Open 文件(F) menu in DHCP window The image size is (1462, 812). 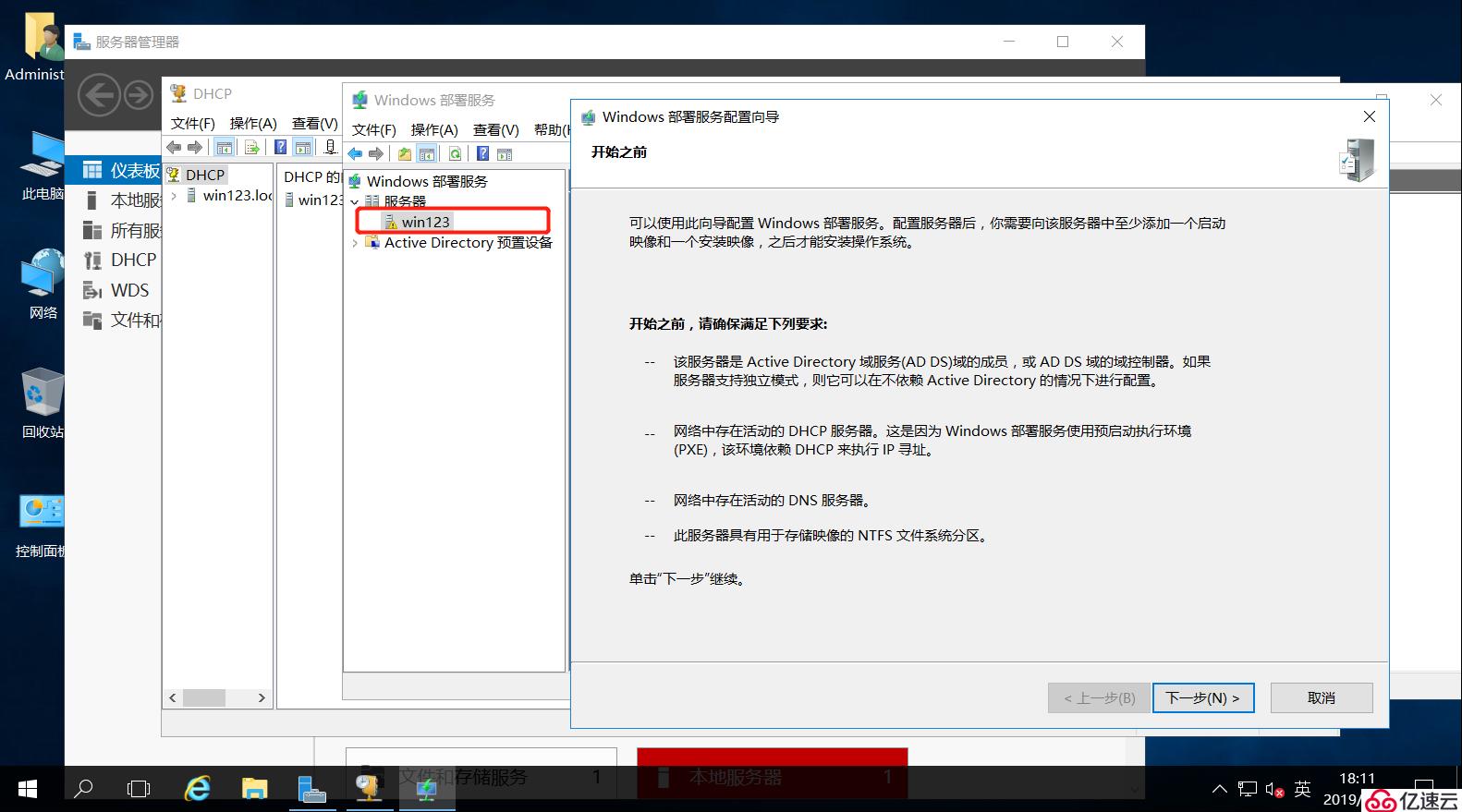point(193,124)
